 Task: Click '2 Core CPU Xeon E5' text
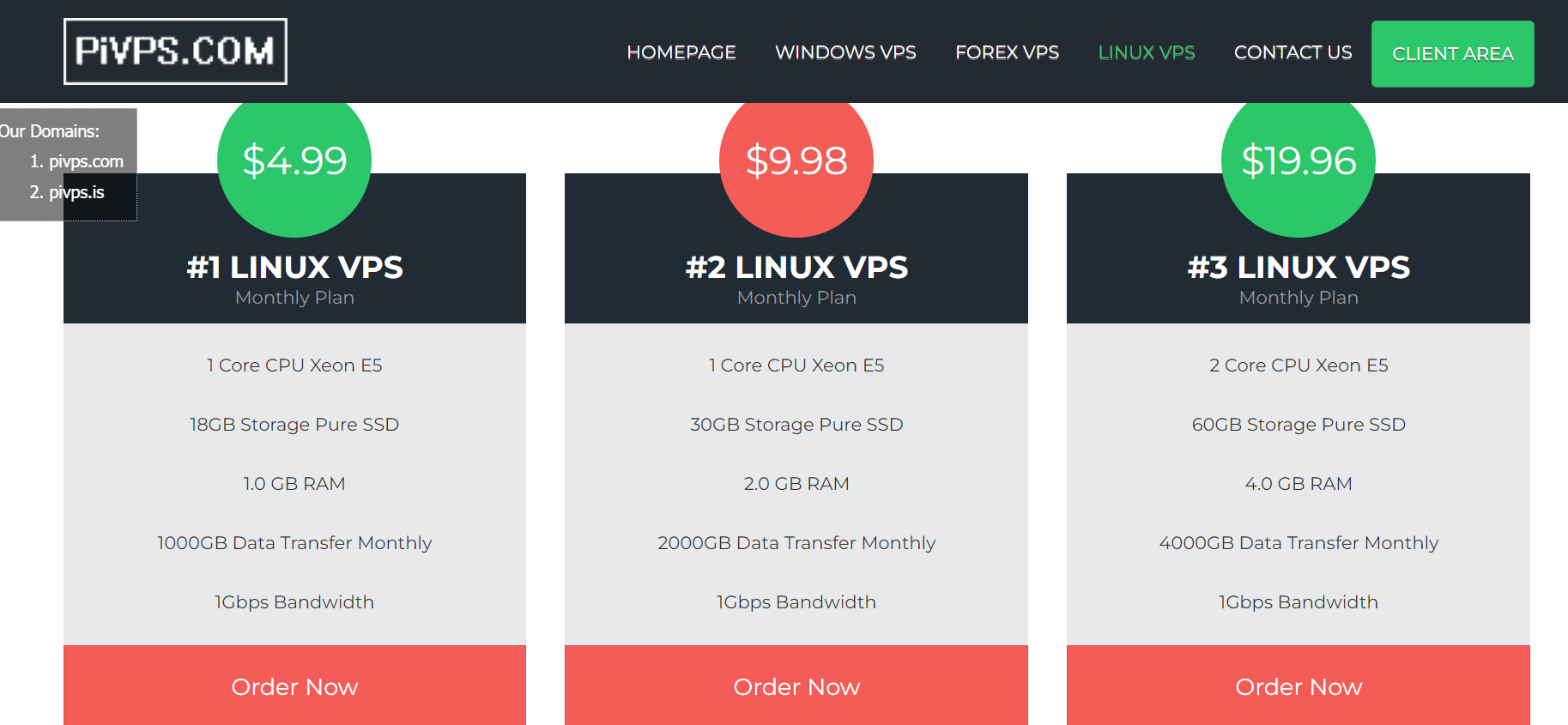(1299, 366)
